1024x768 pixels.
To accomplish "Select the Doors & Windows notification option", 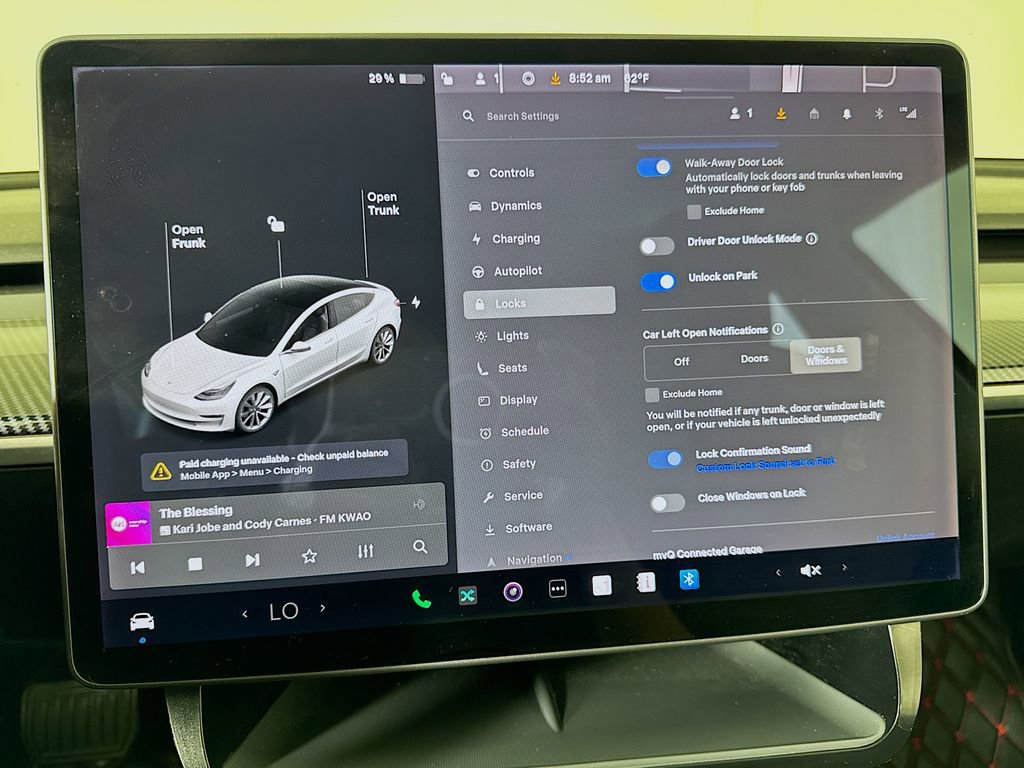I will 826,355.
